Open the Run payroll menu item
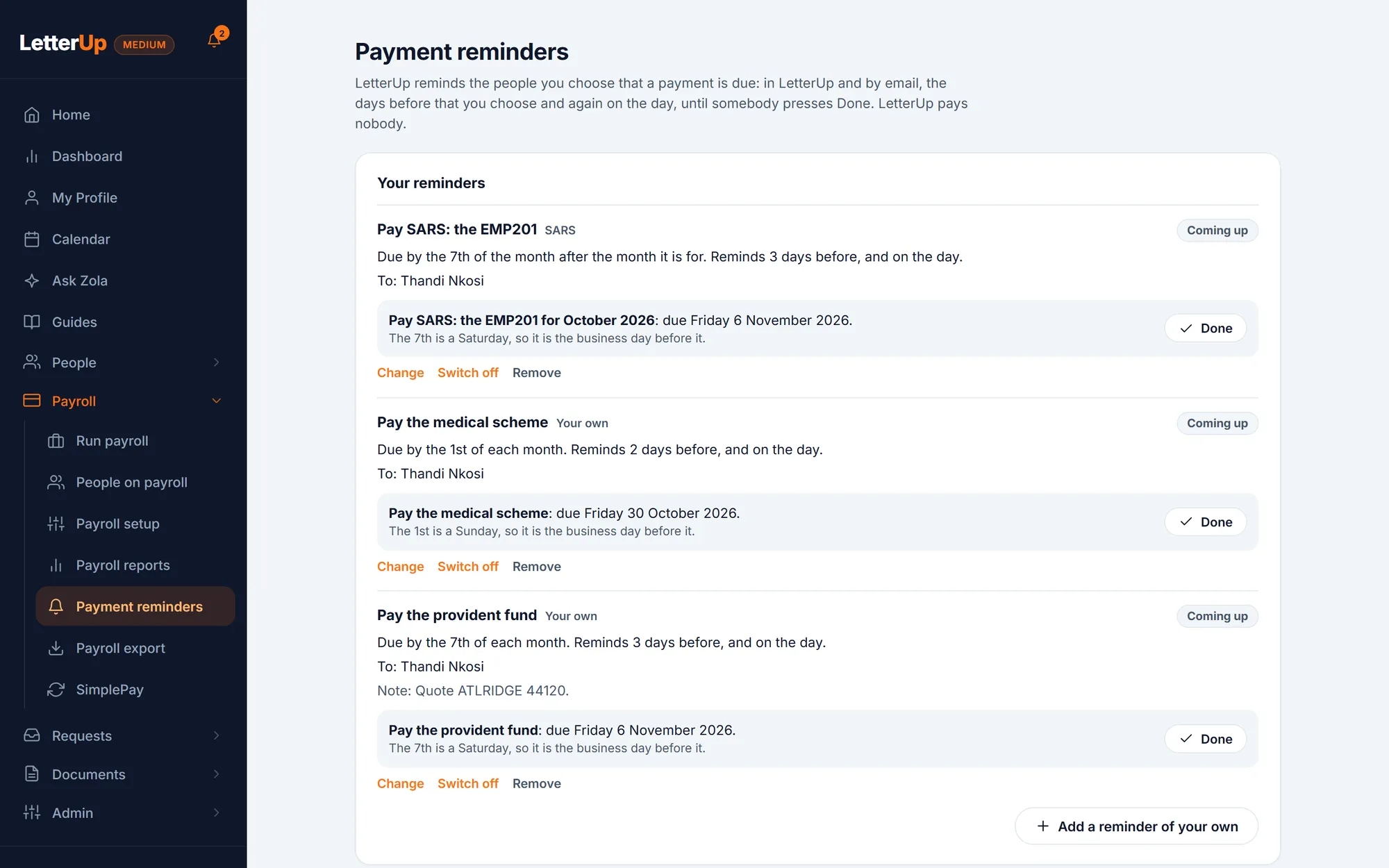This screenshot has width=1389, height=868. coord(135,441)
